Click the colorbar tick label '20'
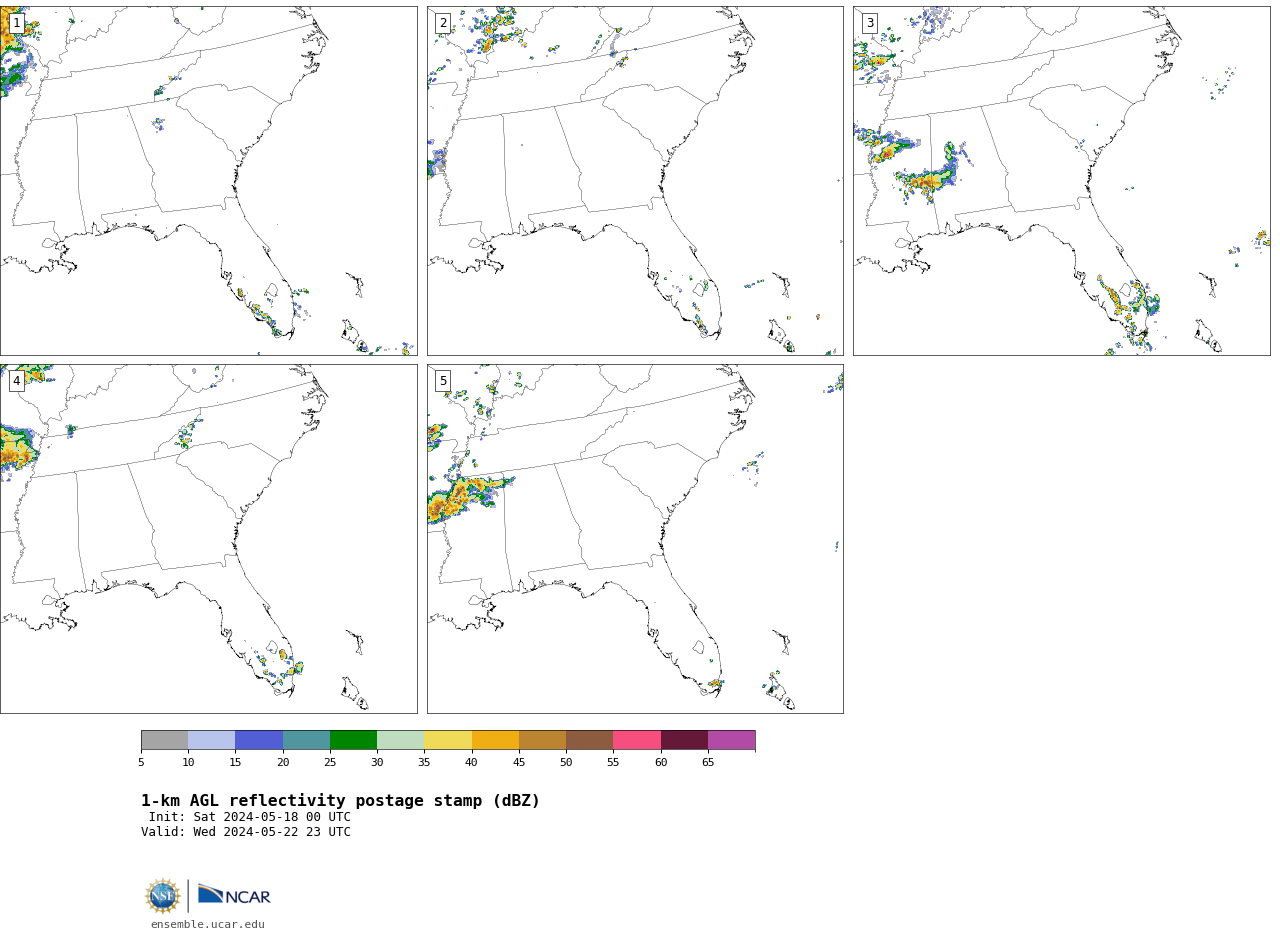 (x=283, y=763)
